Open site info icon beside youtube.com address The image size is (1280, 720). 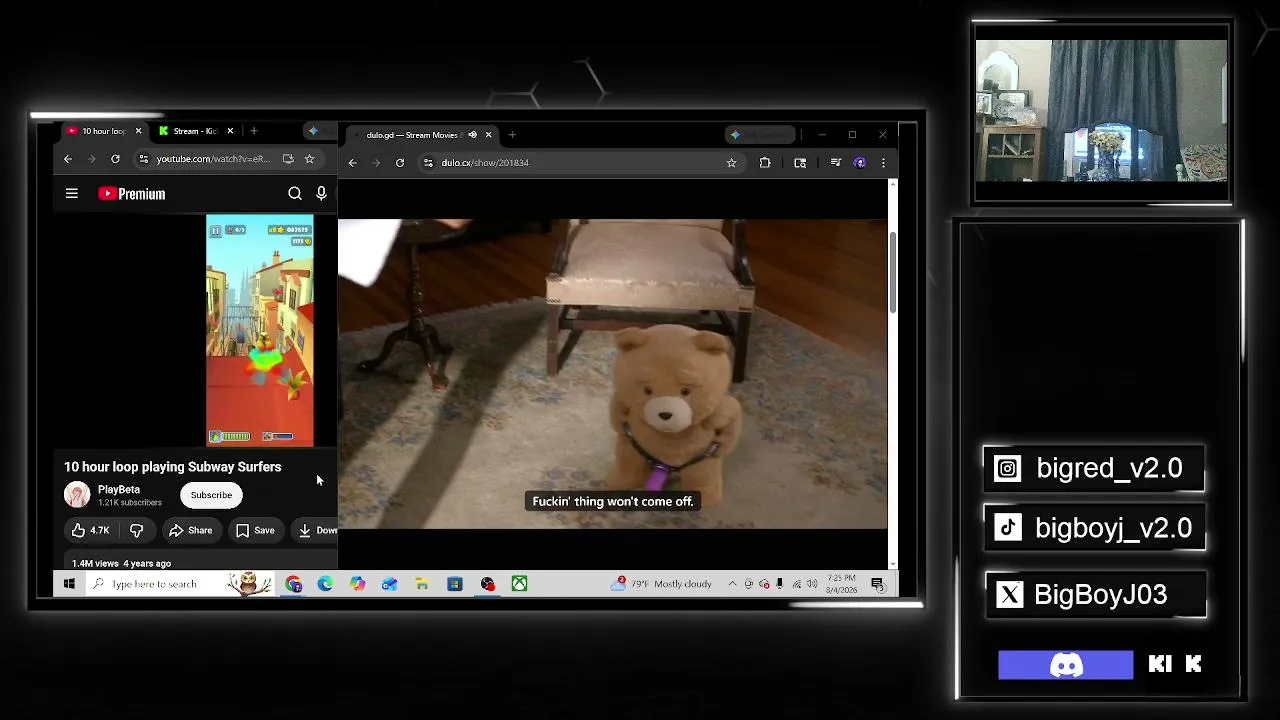144,159
